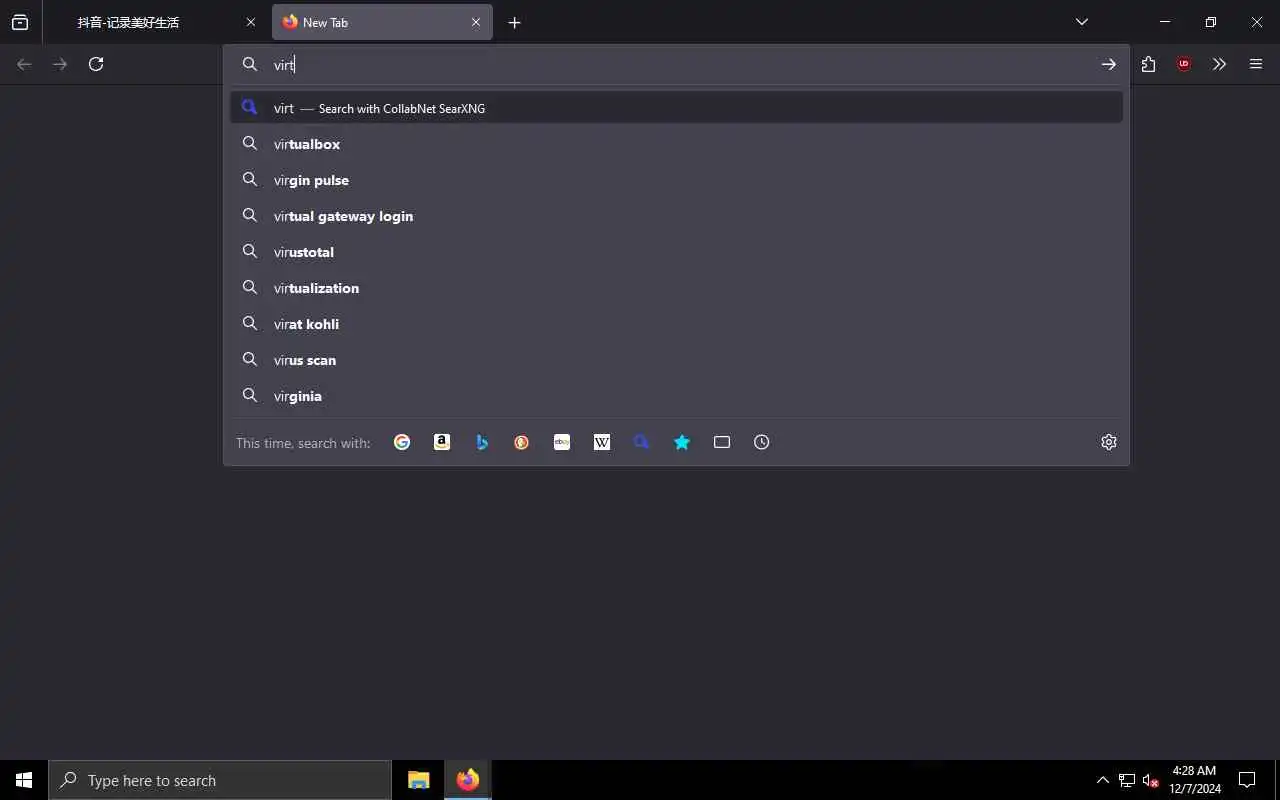Search in History clock icon
Screen dimensions: 1280x800
762,442
